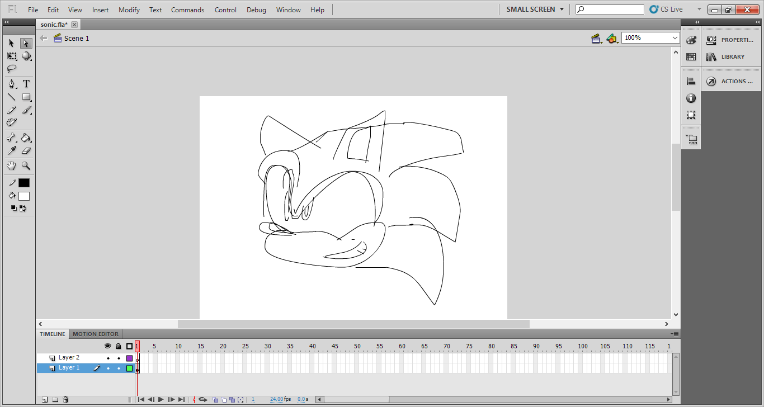Select the Selection (black arrow) tool
The width and height of the screenshot is (764, 407).
tap(12, 43)
